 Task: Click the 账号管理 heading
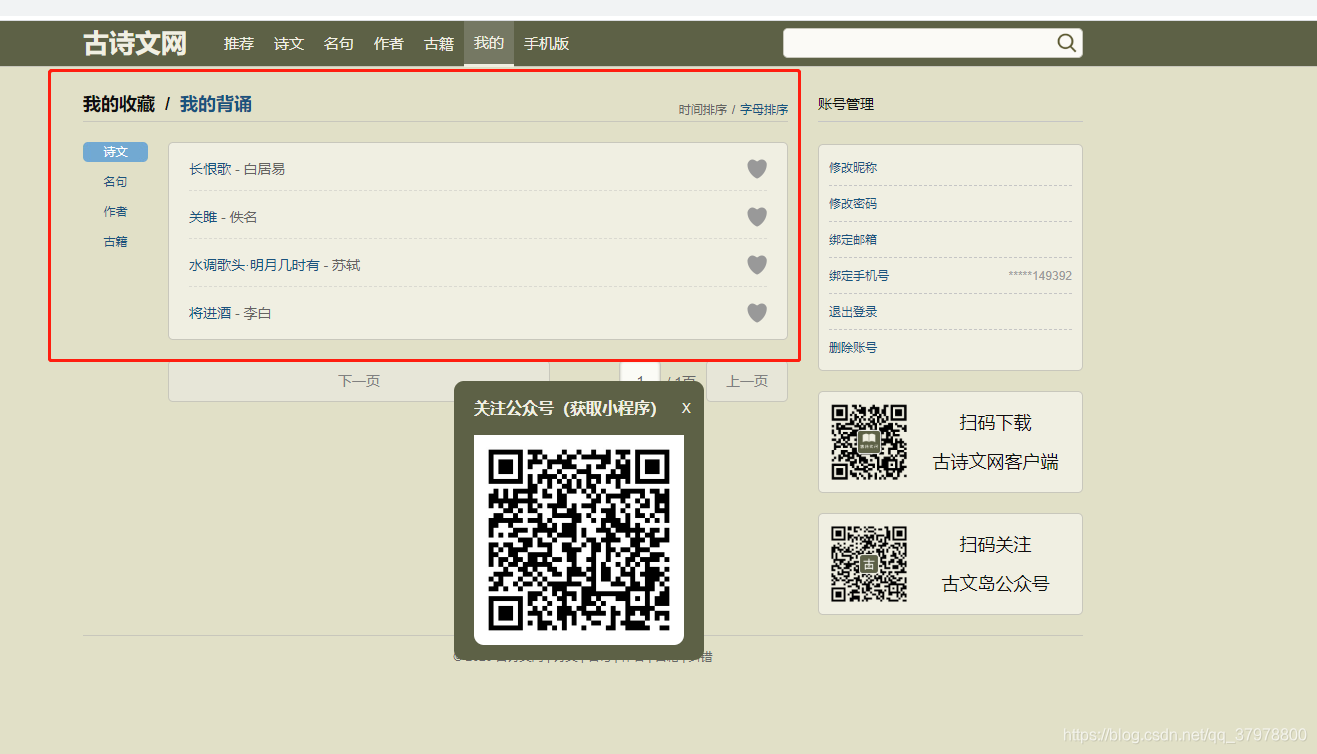[846, 104]
